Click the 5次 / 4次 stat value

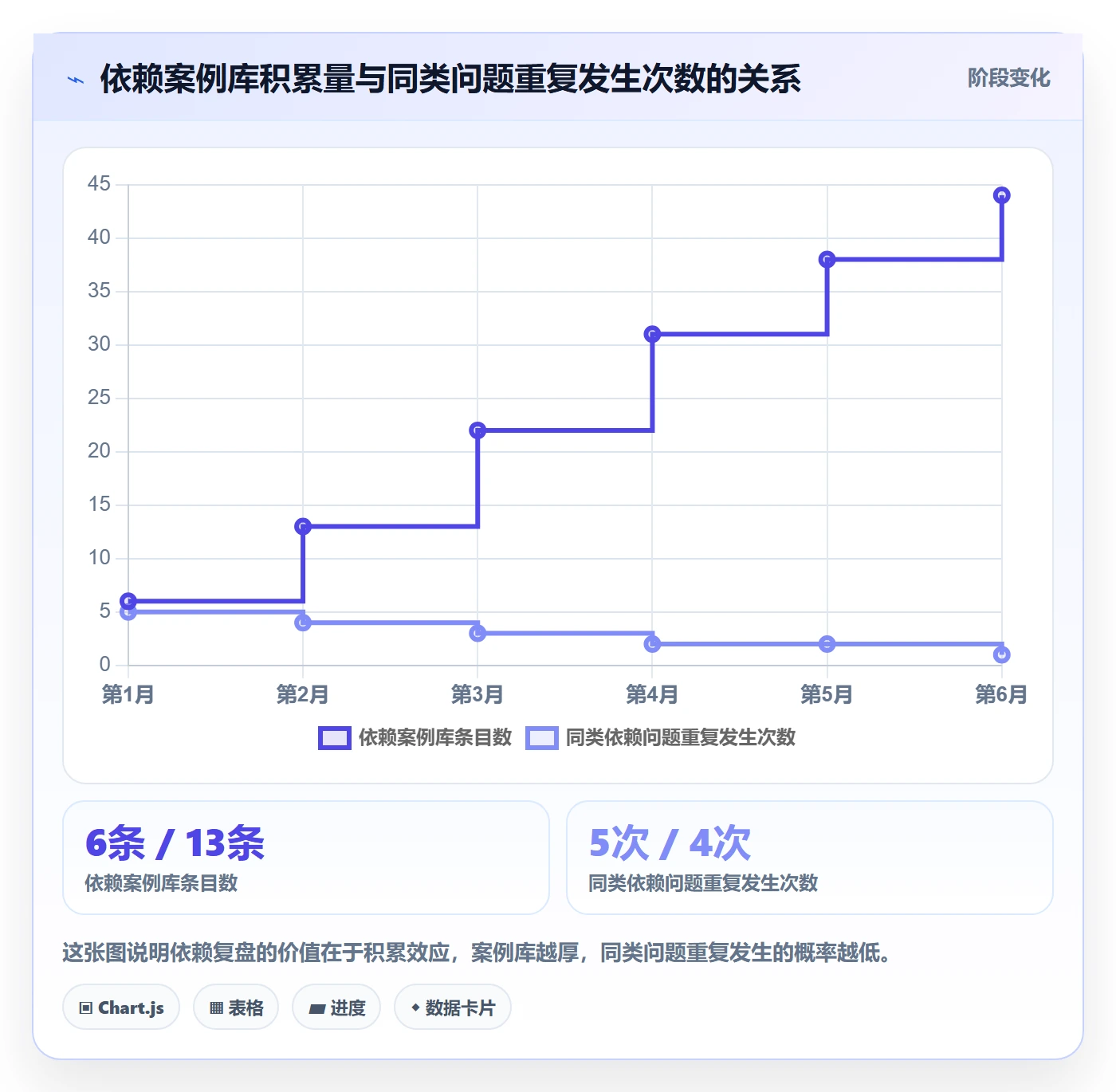pyautogui.click(x=670, y=843)
